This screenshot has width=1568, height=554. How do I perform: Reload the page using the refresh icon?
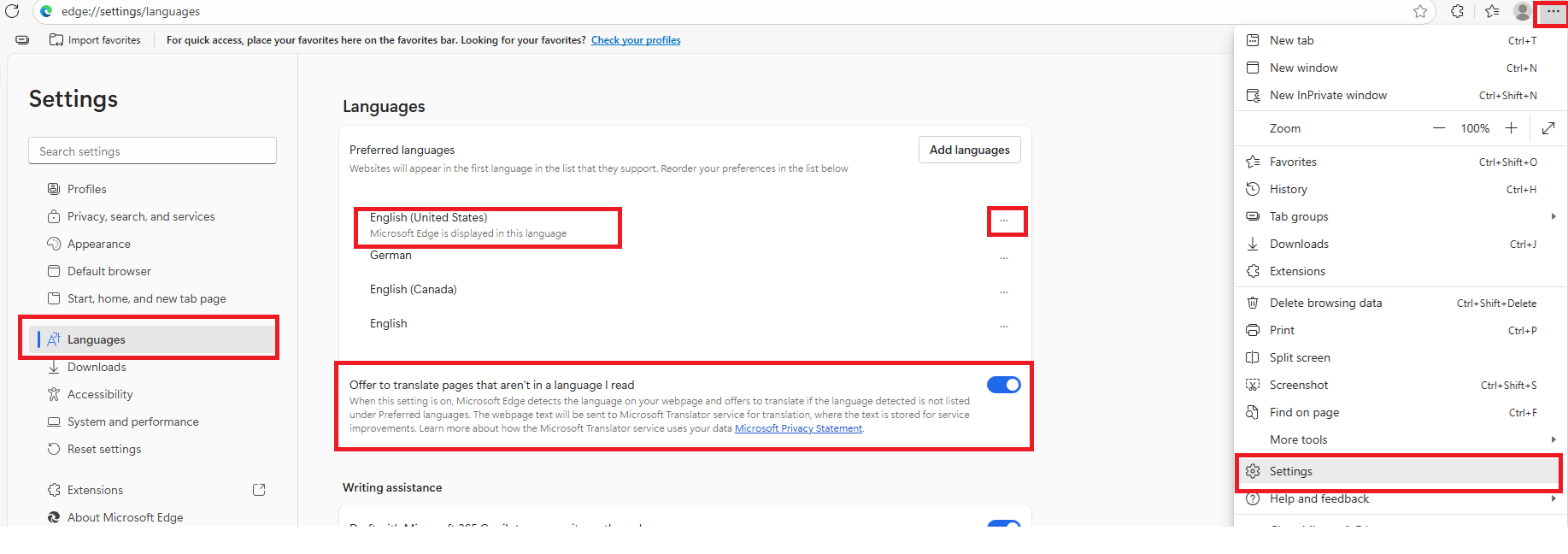tap(12, 12)
